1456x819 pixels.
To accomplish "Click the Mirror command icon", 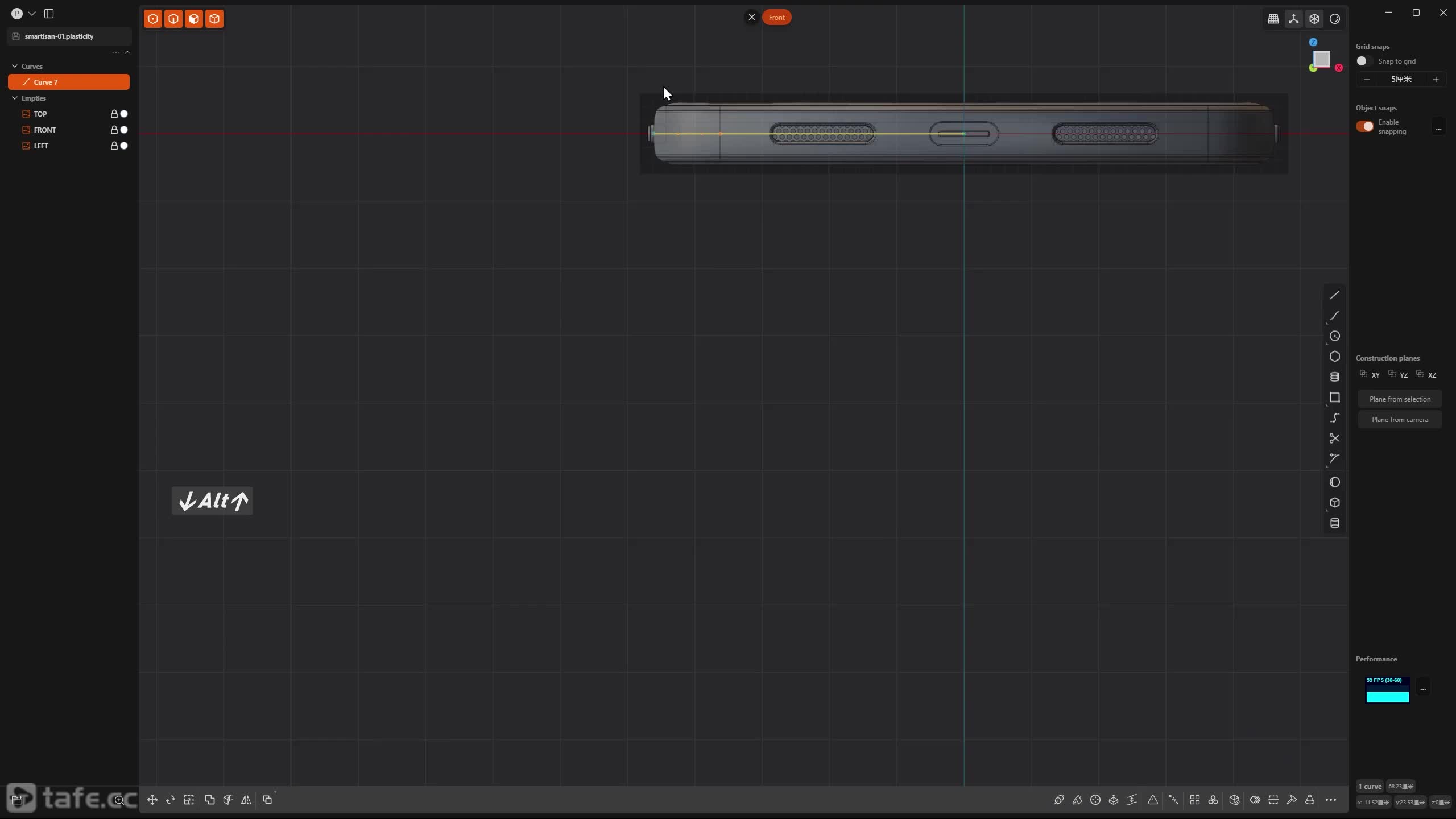I will 246,800.
